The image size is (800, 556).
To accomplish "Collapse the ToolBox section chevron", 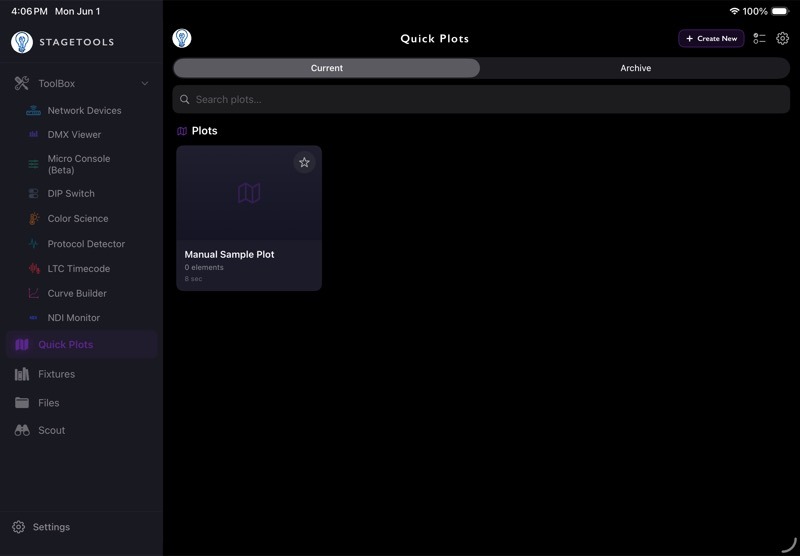I will [x=145, y=83].
